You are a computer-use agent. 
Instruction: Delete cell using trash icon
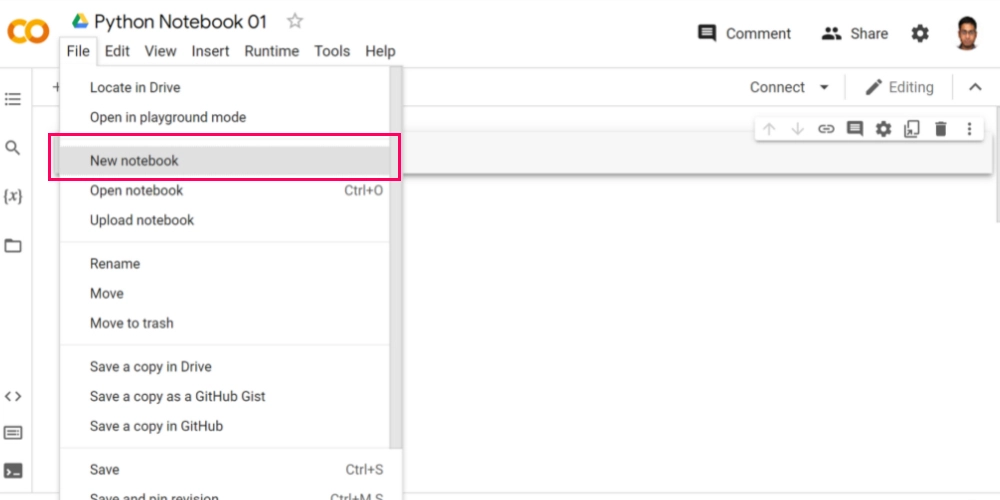pyautogui.click(x=940, y=129)
